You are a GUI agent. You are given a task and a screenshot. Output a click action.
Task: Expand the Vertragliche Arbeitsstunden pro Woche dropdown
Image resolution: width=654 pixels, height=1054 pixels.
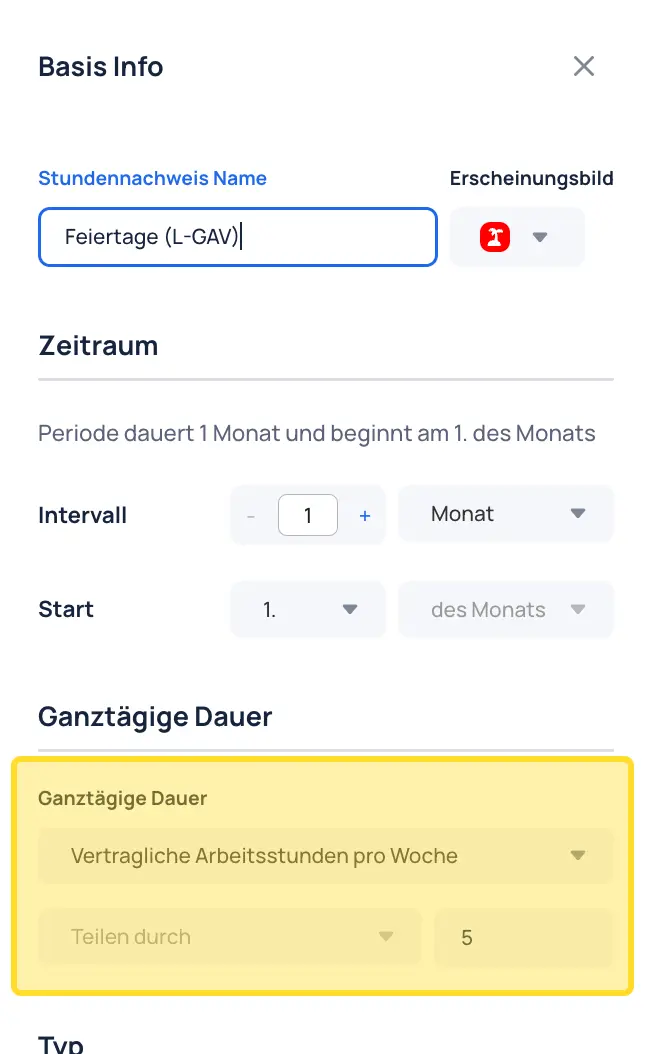pyautogui.click(x=325, y=856)
